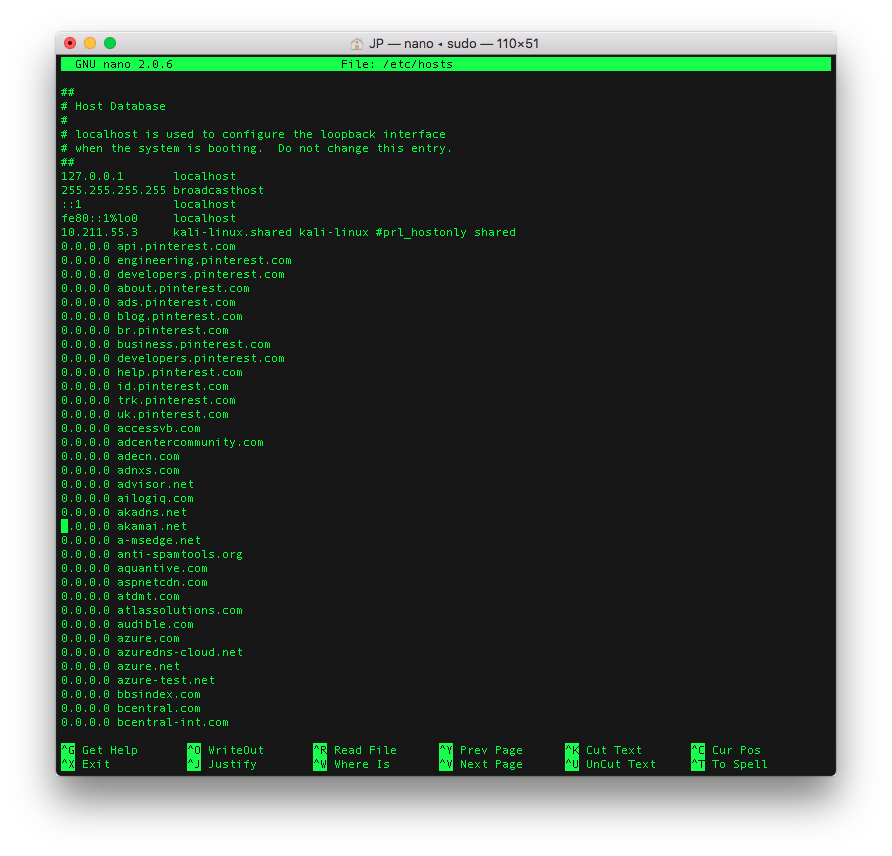Click the '::1 localhost' entry
Viewport: 892px width, 856px height.
[148, 204]
